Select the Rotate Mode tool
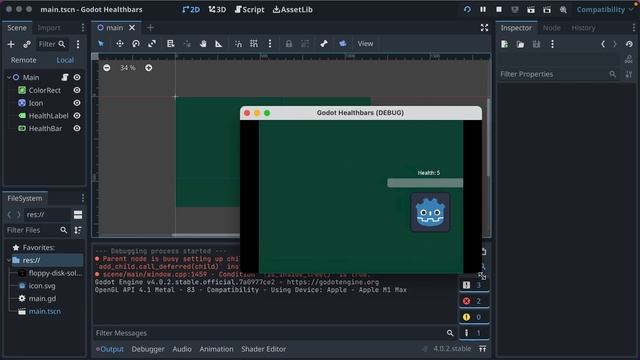Image resolution: width=640 pixels, height=360 pixels. [136, 44]
